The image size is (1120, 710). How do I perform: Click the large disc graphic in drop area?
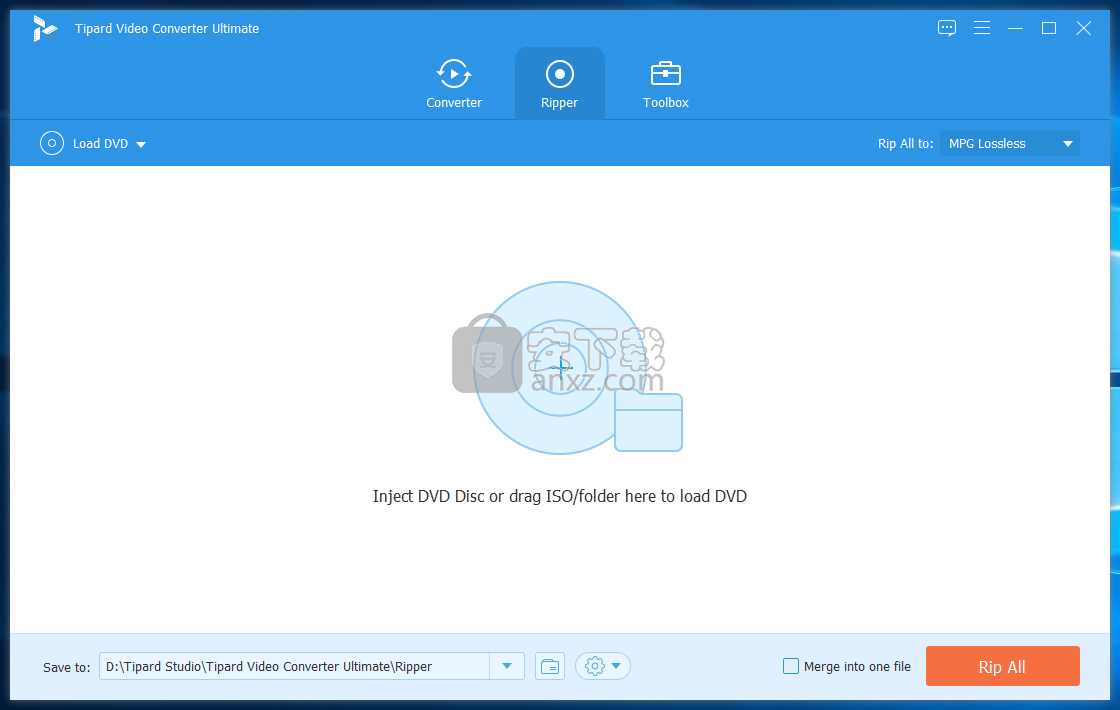(560, 365)
